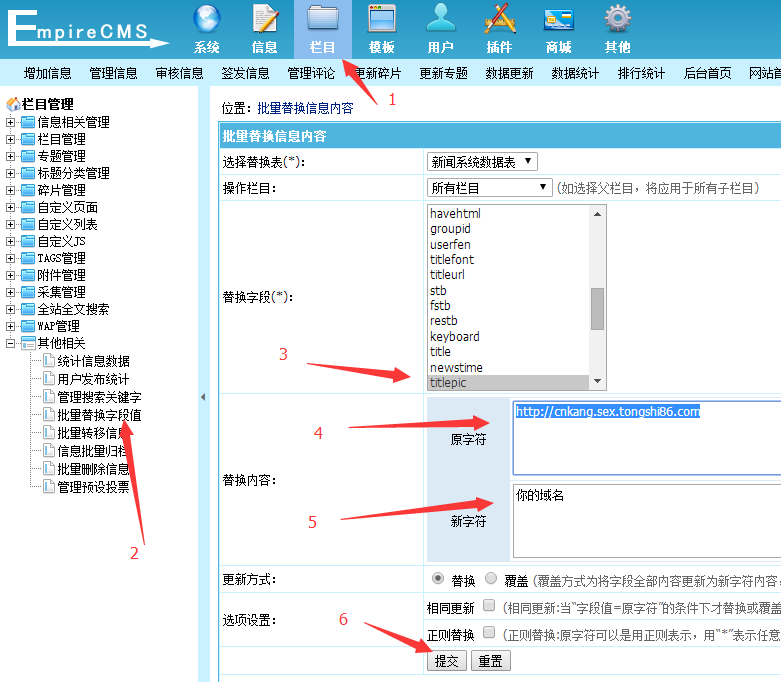
Task: Select titleurl in the field list
Action: pos(509,274)
